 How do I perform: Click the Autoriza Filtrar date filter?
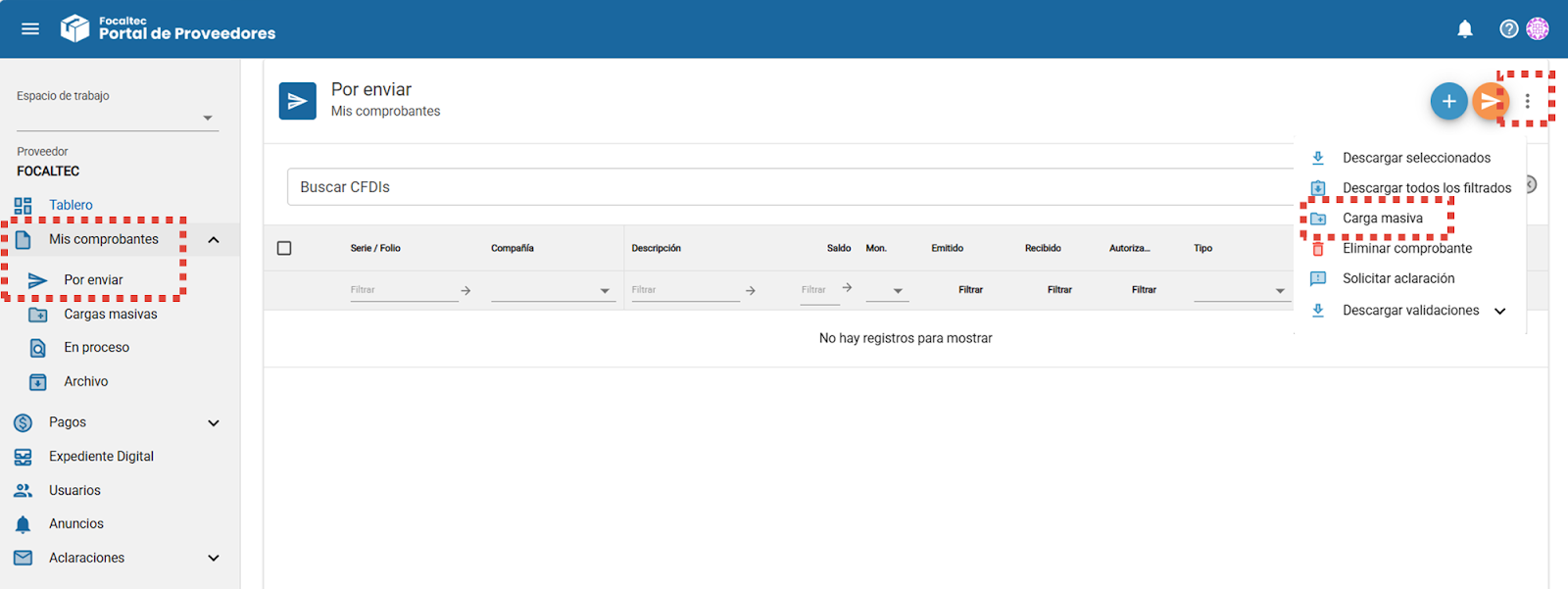click(1144, 290)
